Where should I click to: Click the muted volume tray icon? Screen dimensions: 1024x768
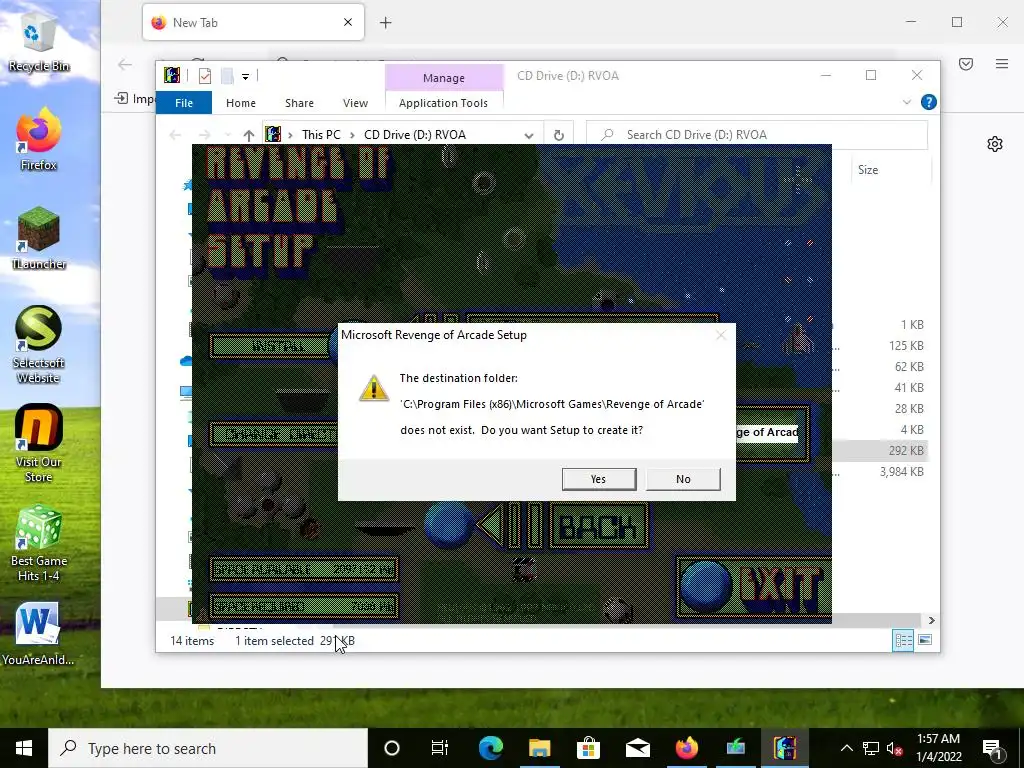[894, 748]
